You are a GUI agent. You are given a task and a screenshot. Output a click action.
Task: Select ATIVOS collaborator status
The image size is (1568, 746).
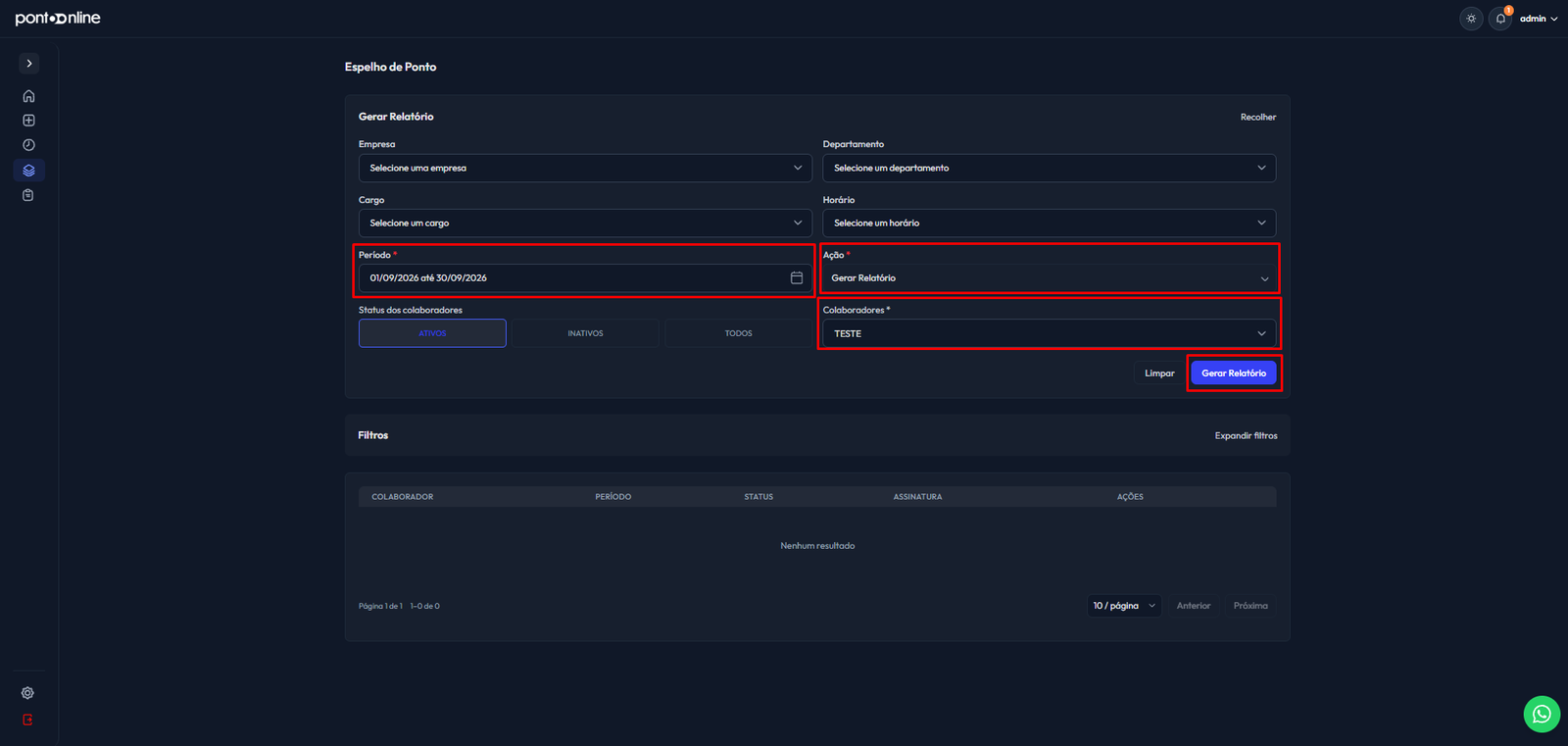(432, 333)
